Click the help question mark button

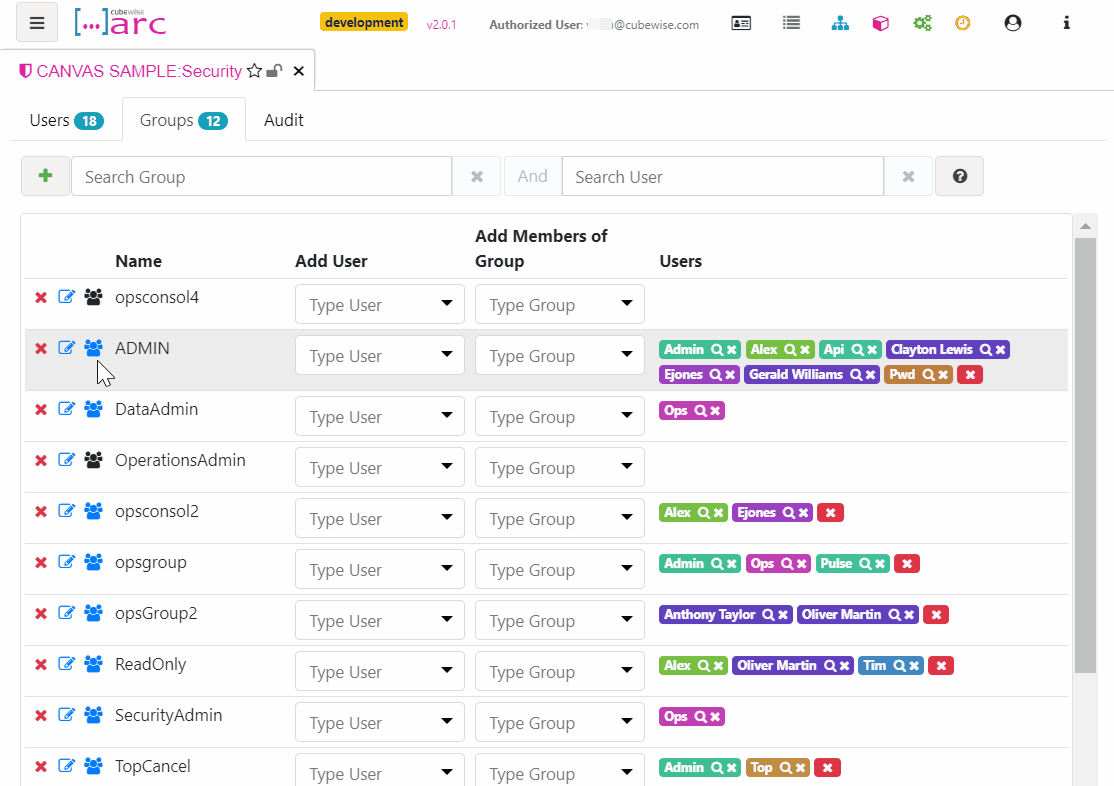pyautogui.click(x=960, y=176)
